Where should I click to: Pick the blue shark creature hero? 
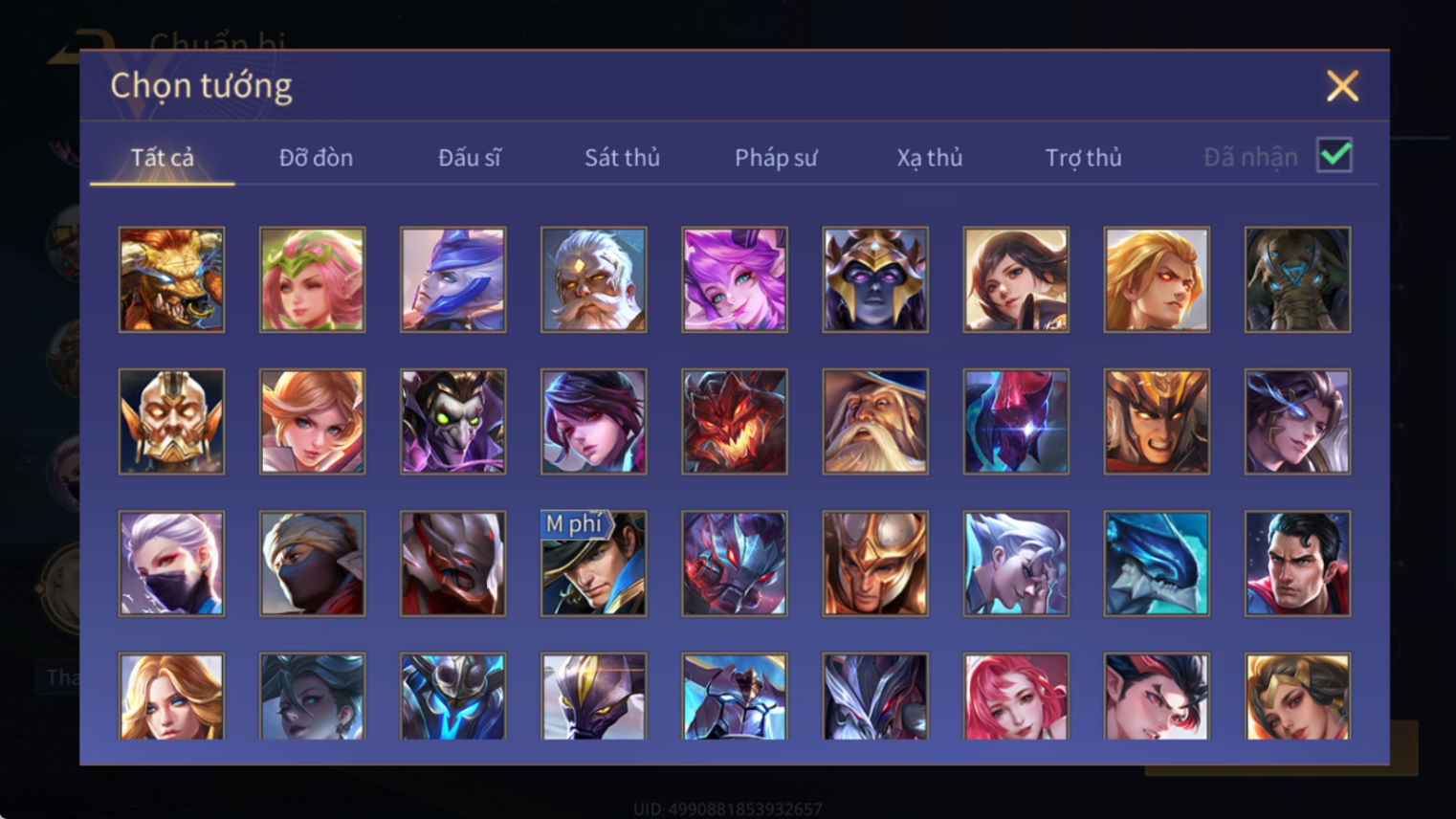point(1156,563)
